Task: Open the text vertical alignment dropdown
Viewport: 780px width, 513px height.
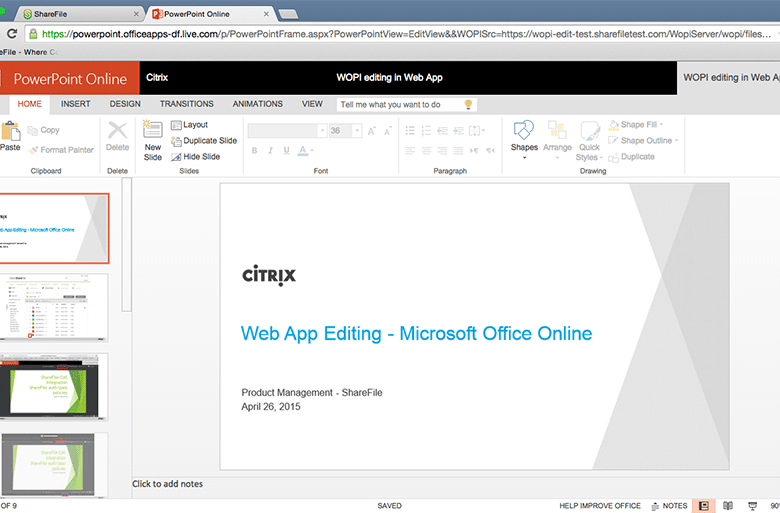Action: [477, 131]
